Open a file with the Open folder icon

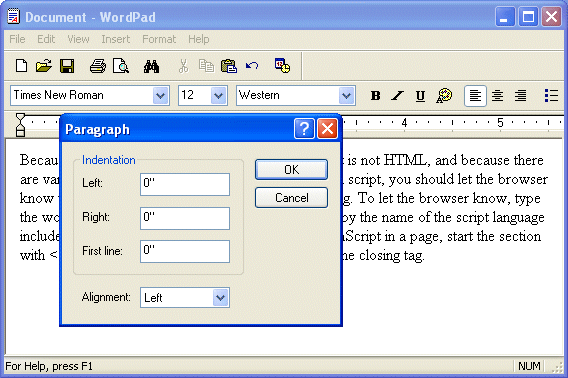point(43,66)
